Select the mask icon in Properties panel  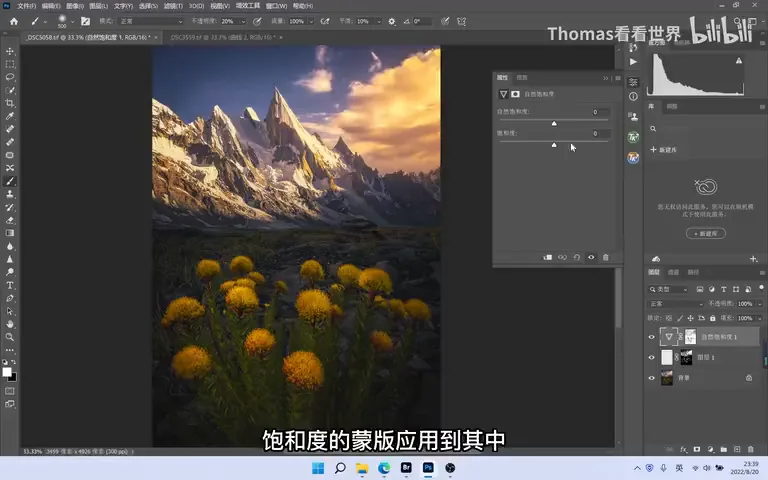tap(515, 94)
